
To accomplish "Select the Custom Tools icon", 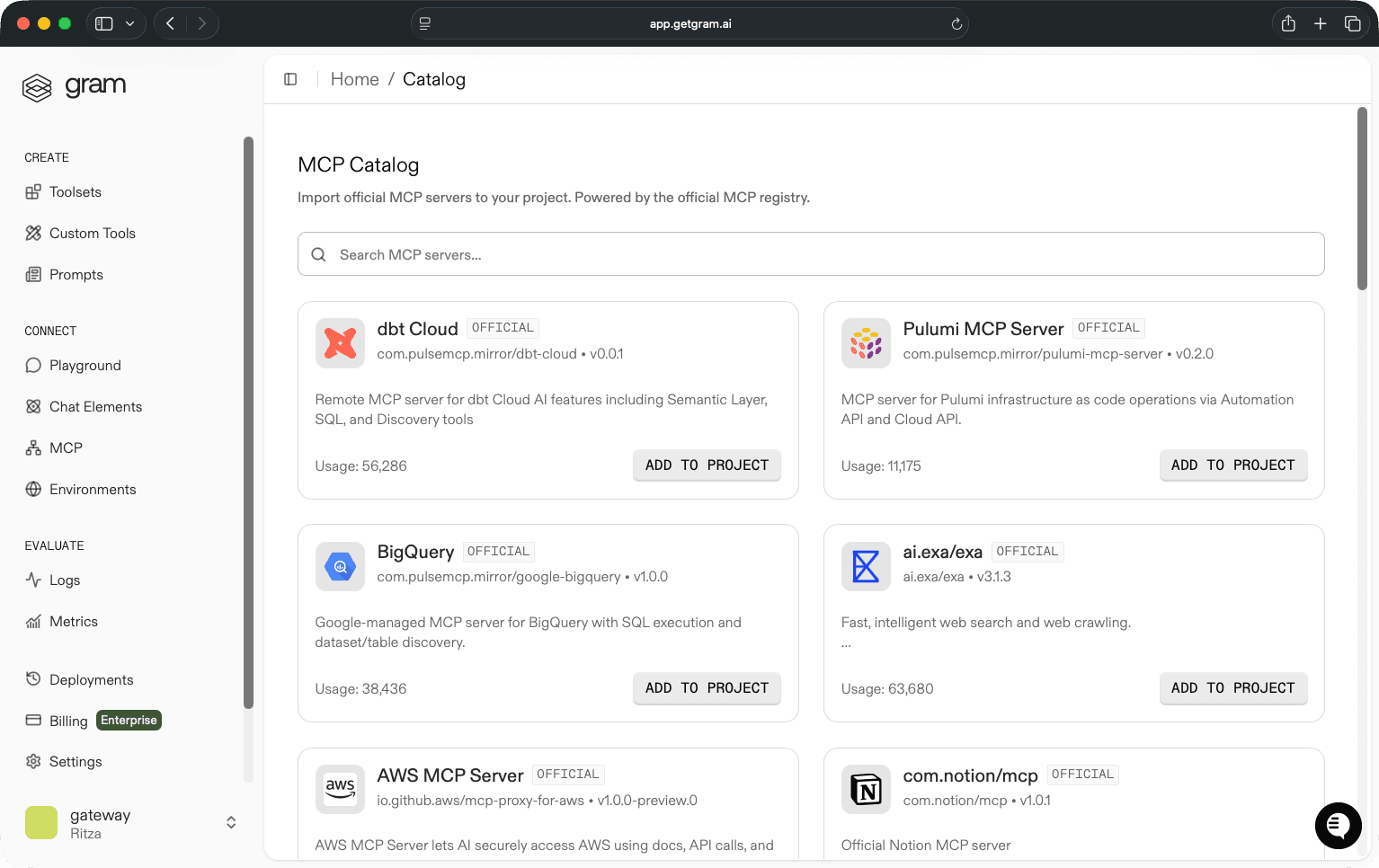I will click(33, 233).
